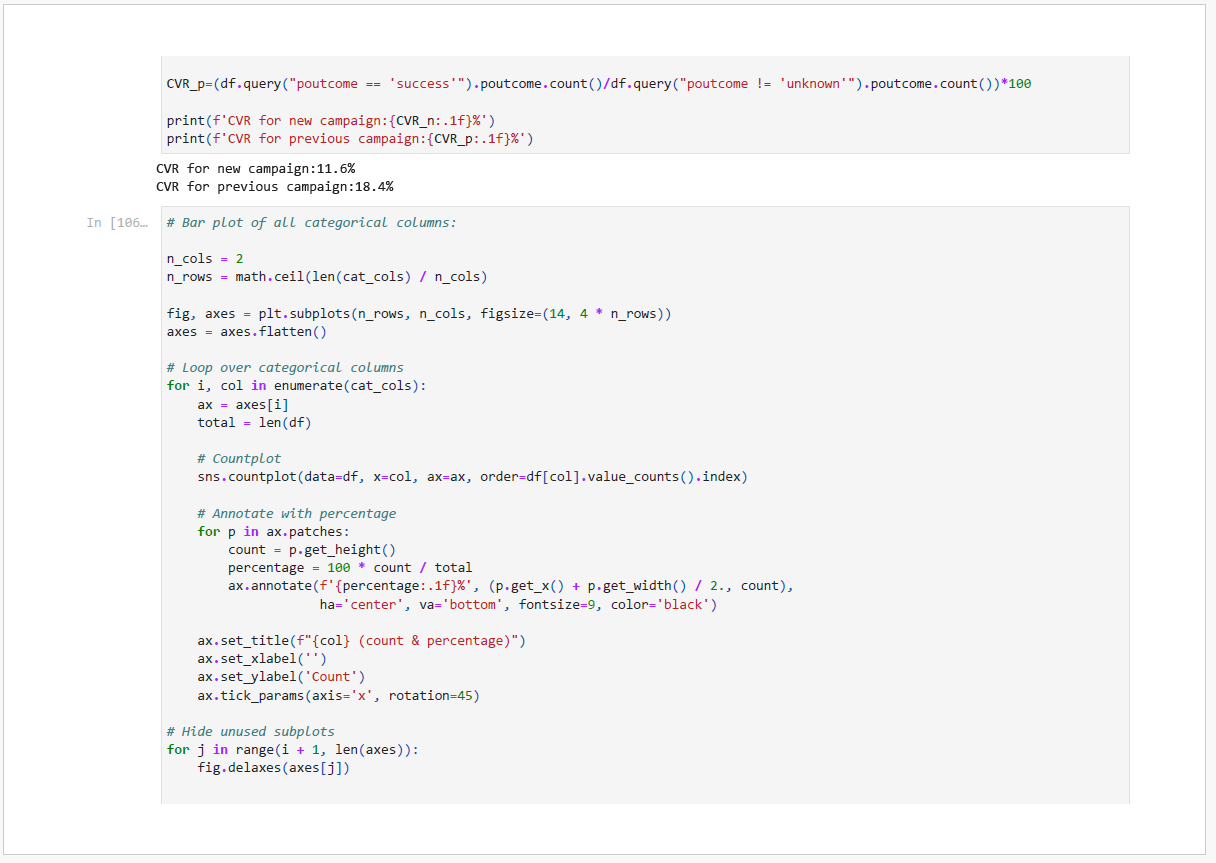Image resolution: width=1216 pixels, height=863 pixels.
Task: Click the ax.set_ylabel('Count') line
Action: tap(281, 676)
